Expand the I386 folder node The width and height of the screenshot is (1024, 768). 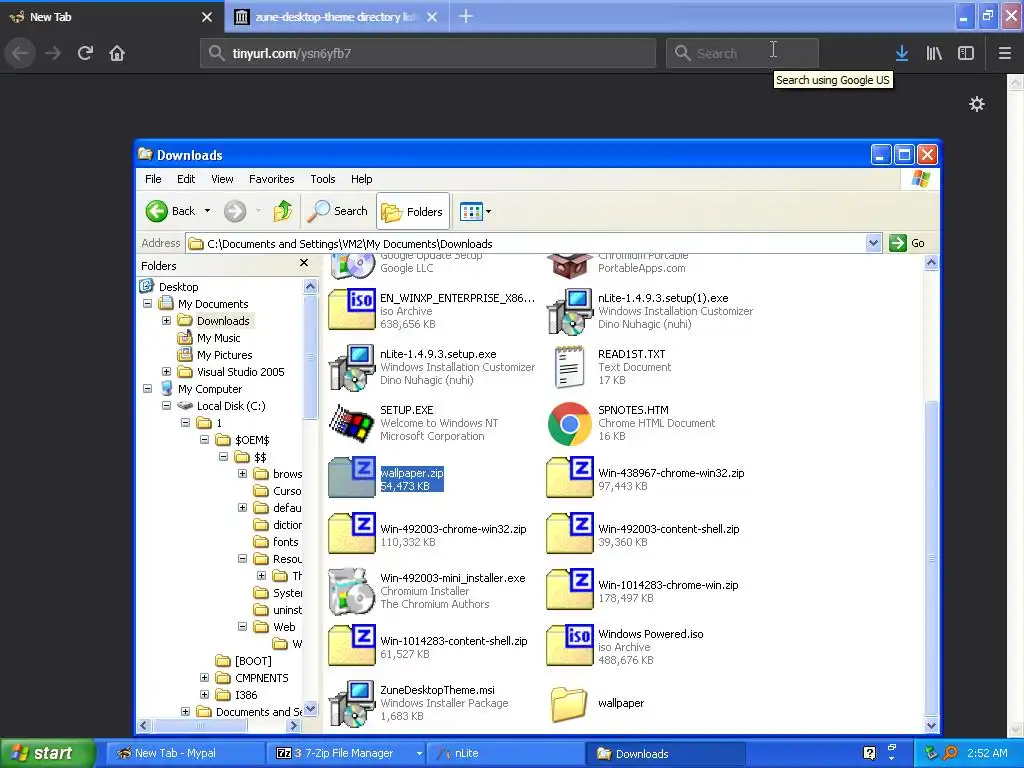point(204,694)
